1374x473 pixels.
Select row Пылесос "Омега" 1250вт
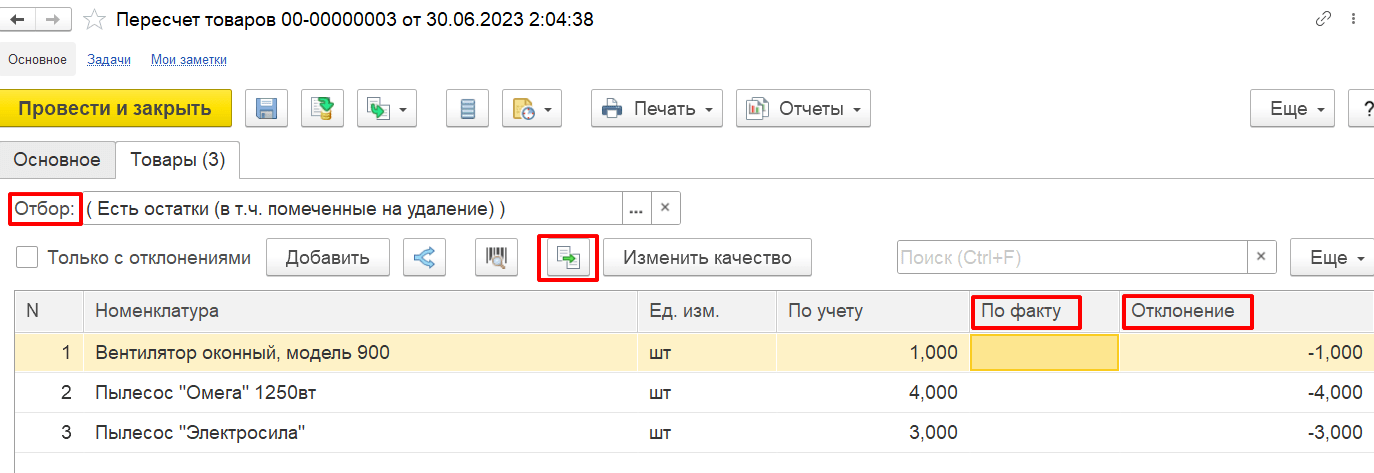coord(694,392)
